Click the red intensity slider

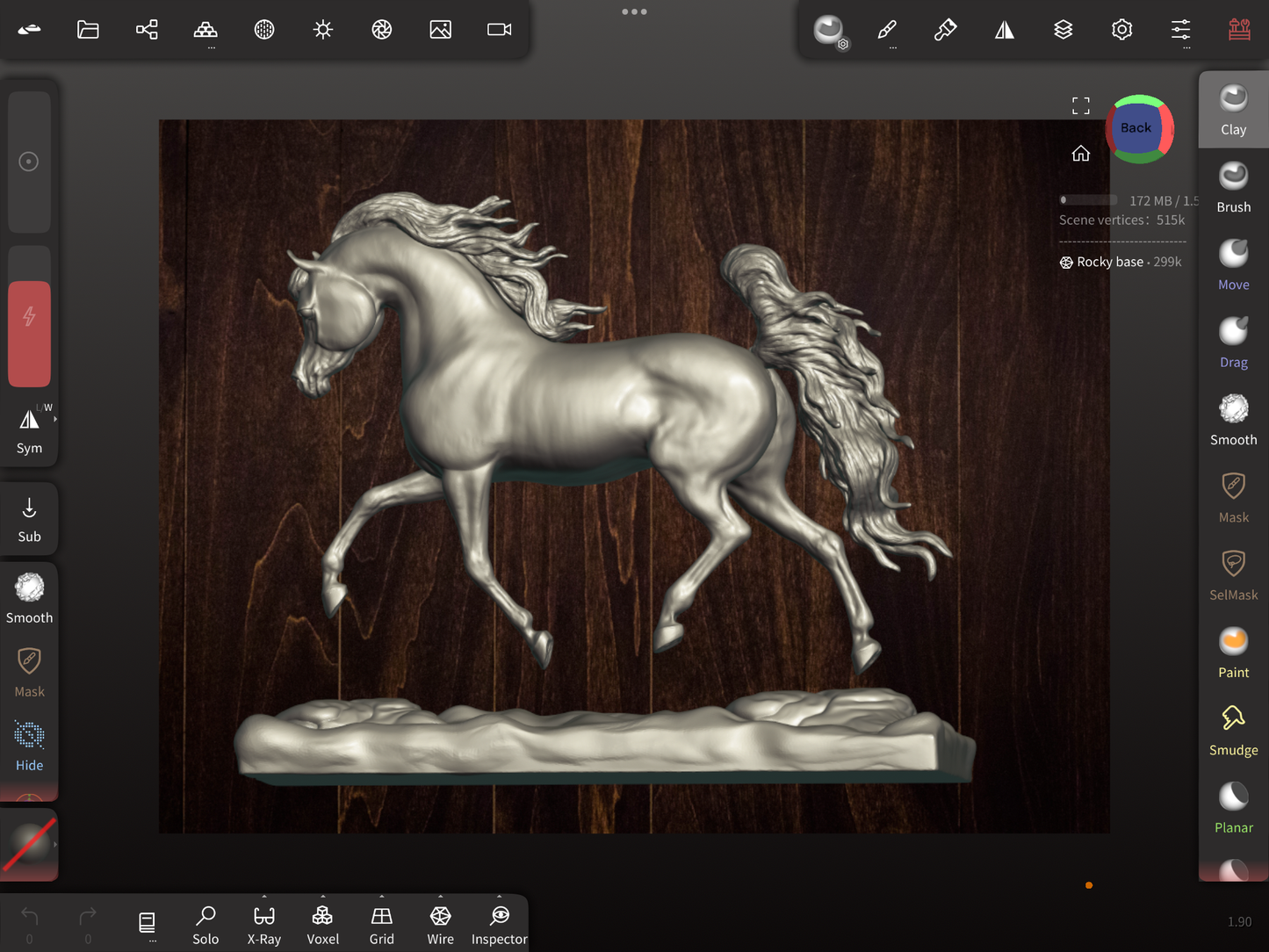[x=29, y=333]
